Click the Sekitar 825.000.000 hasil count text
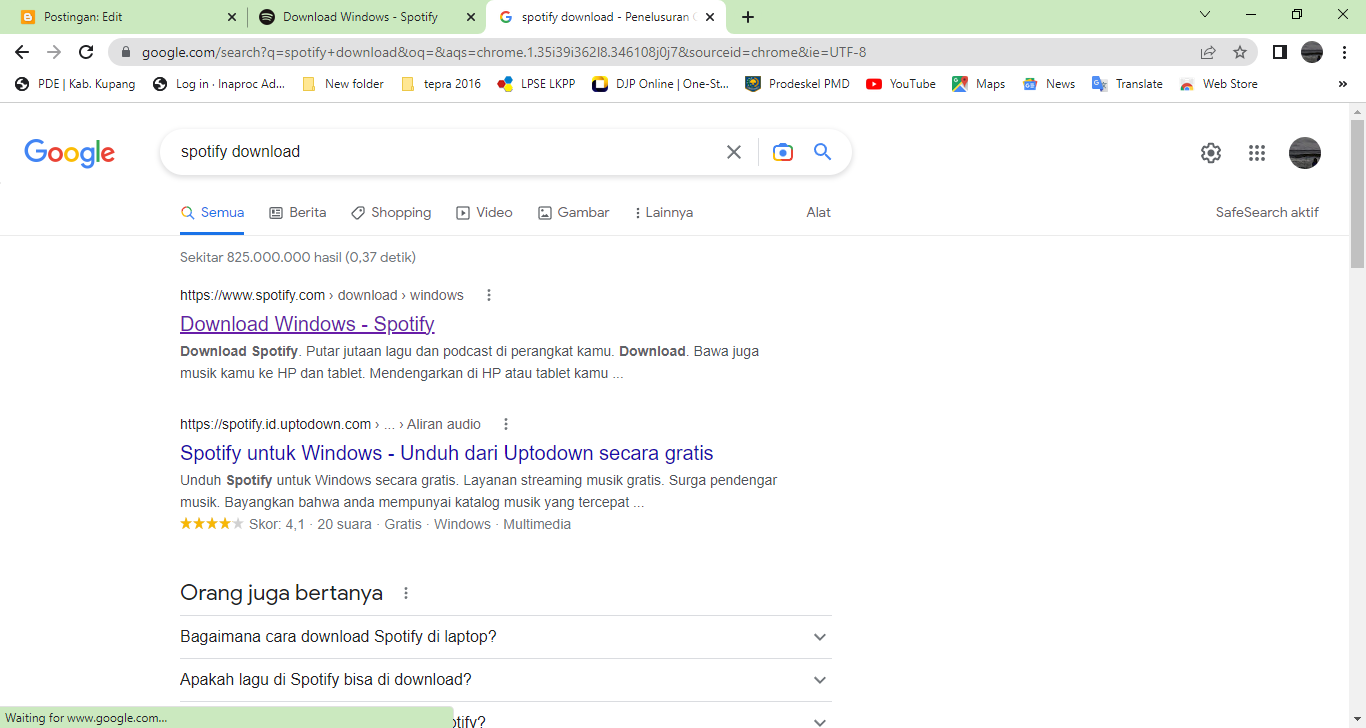The image size is (1366, 728). pos(298,257)
